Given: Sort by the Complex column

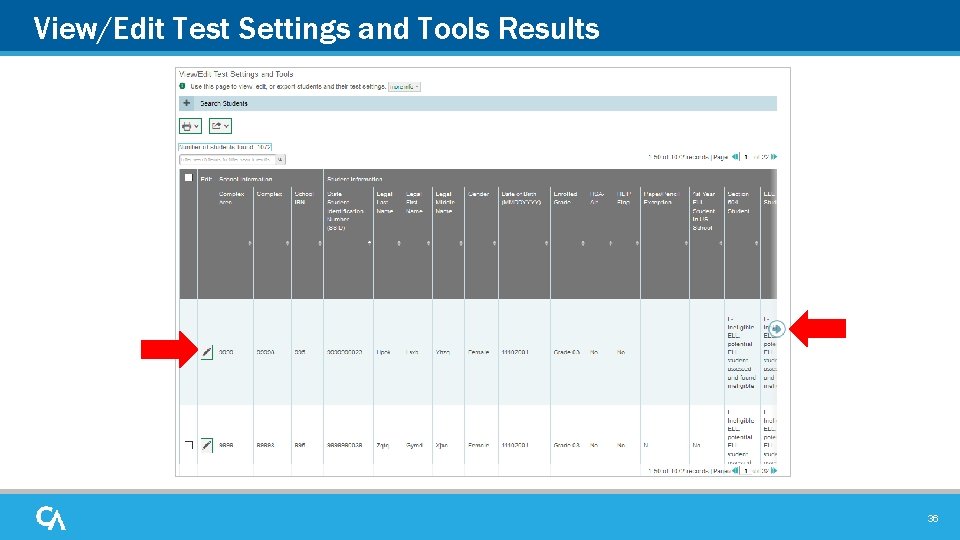Looking at the screenshot, I should pyautogui.click(x=287, y=244).
